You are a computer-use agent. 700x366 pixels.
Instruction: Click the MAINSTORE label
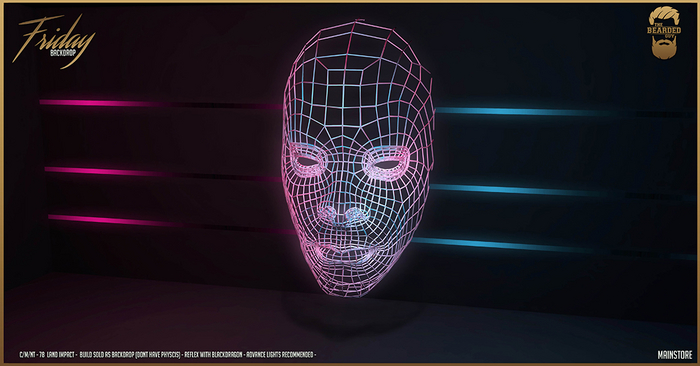point(675,355)
